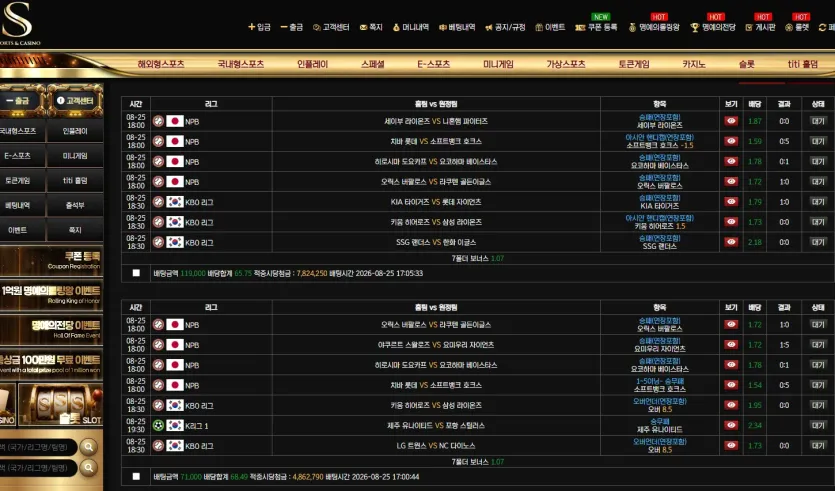Open the Rolling King of Honor event banner
The height and width of the screenshot is (491, 835).
(51, 294)
